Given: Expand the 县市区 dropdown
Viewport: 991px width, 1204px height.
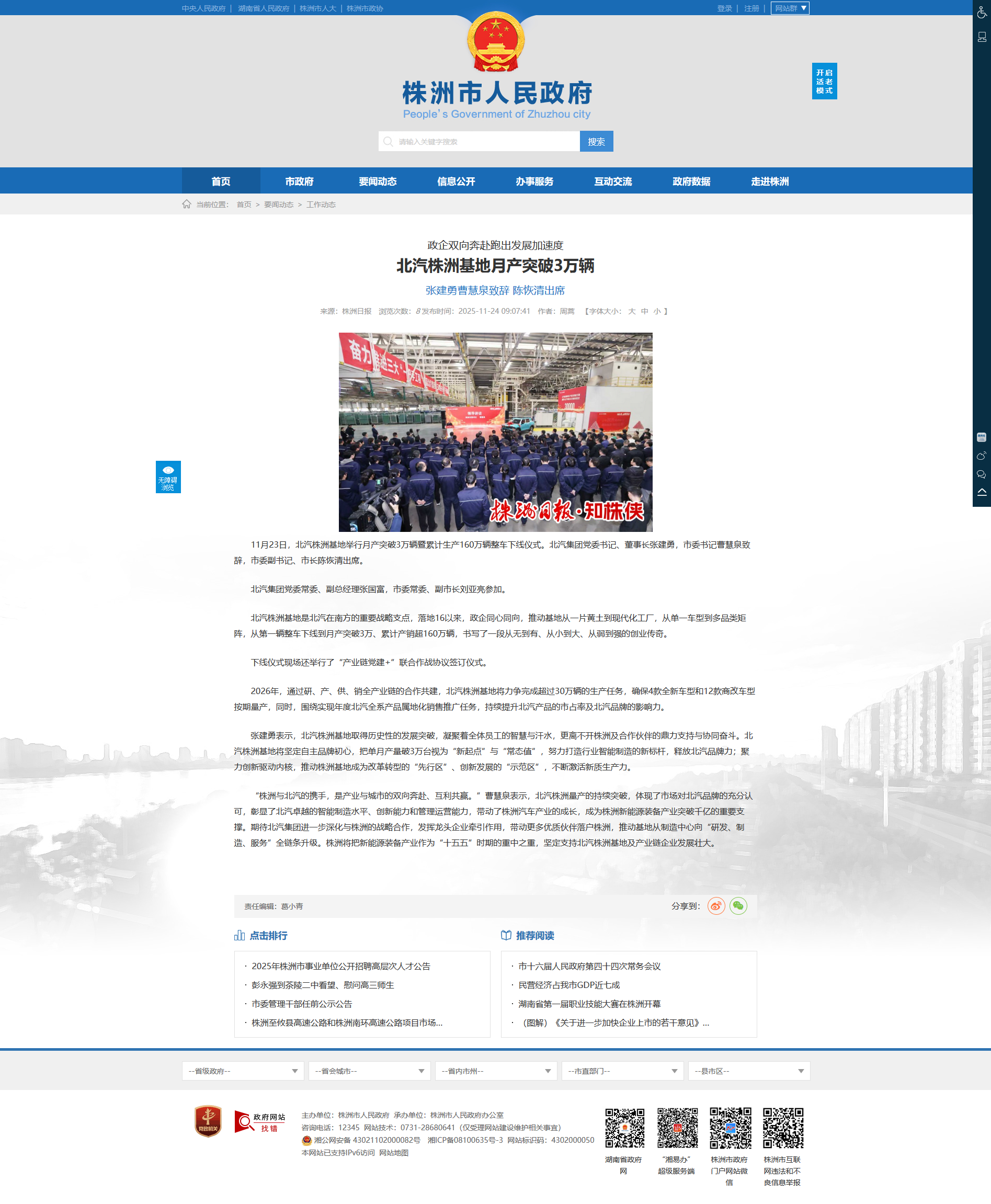Looking at the screenshot, I should (x=748, y=1071).
